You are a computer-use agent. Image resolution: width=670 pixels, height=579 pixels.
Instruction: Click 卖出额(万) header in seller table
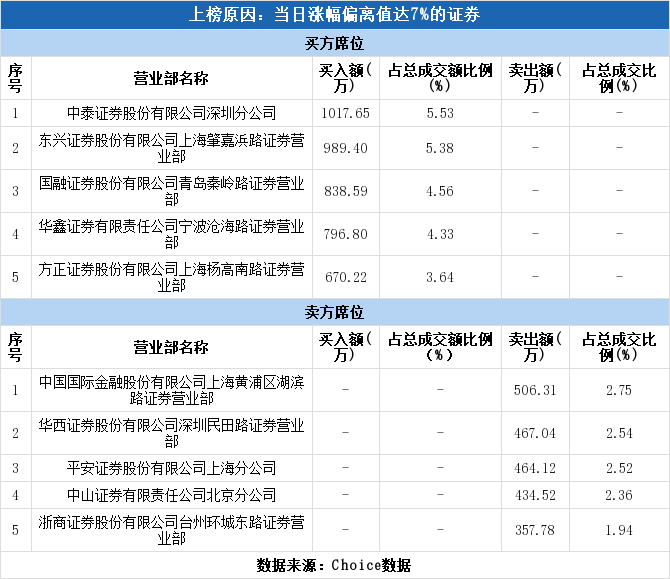[535, 347]
